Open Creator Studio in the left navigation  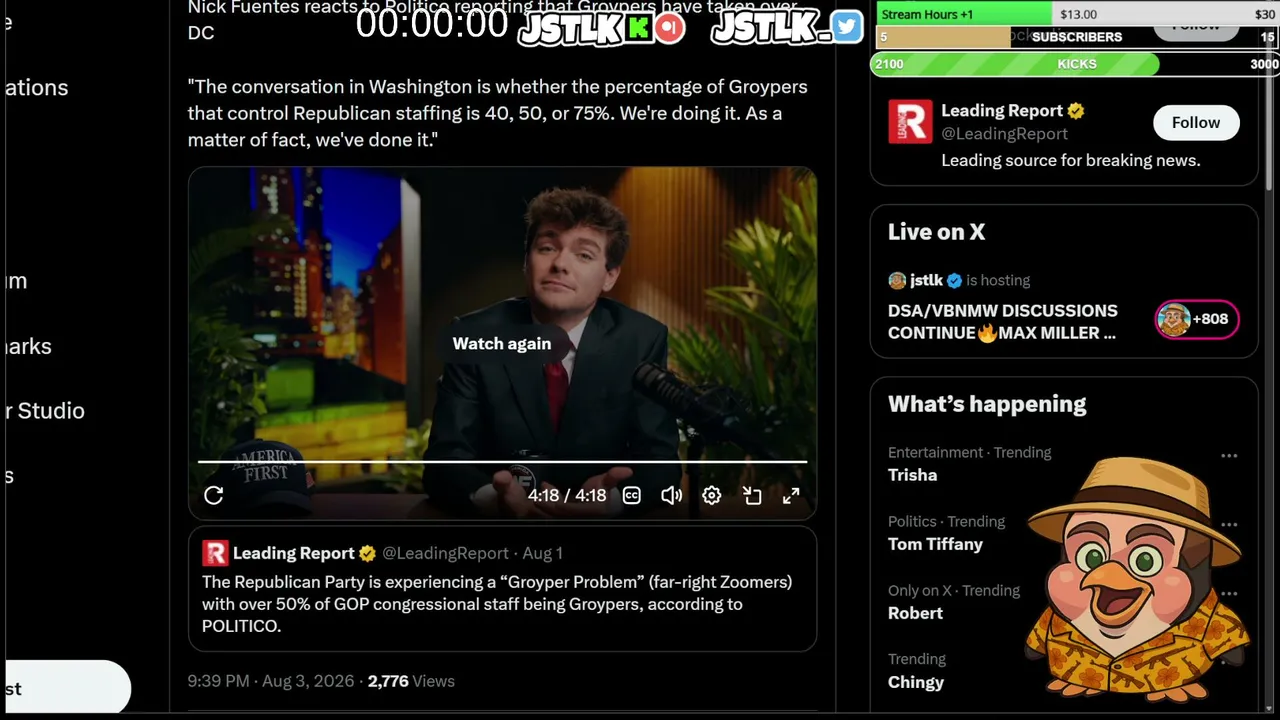coord(44,411)
